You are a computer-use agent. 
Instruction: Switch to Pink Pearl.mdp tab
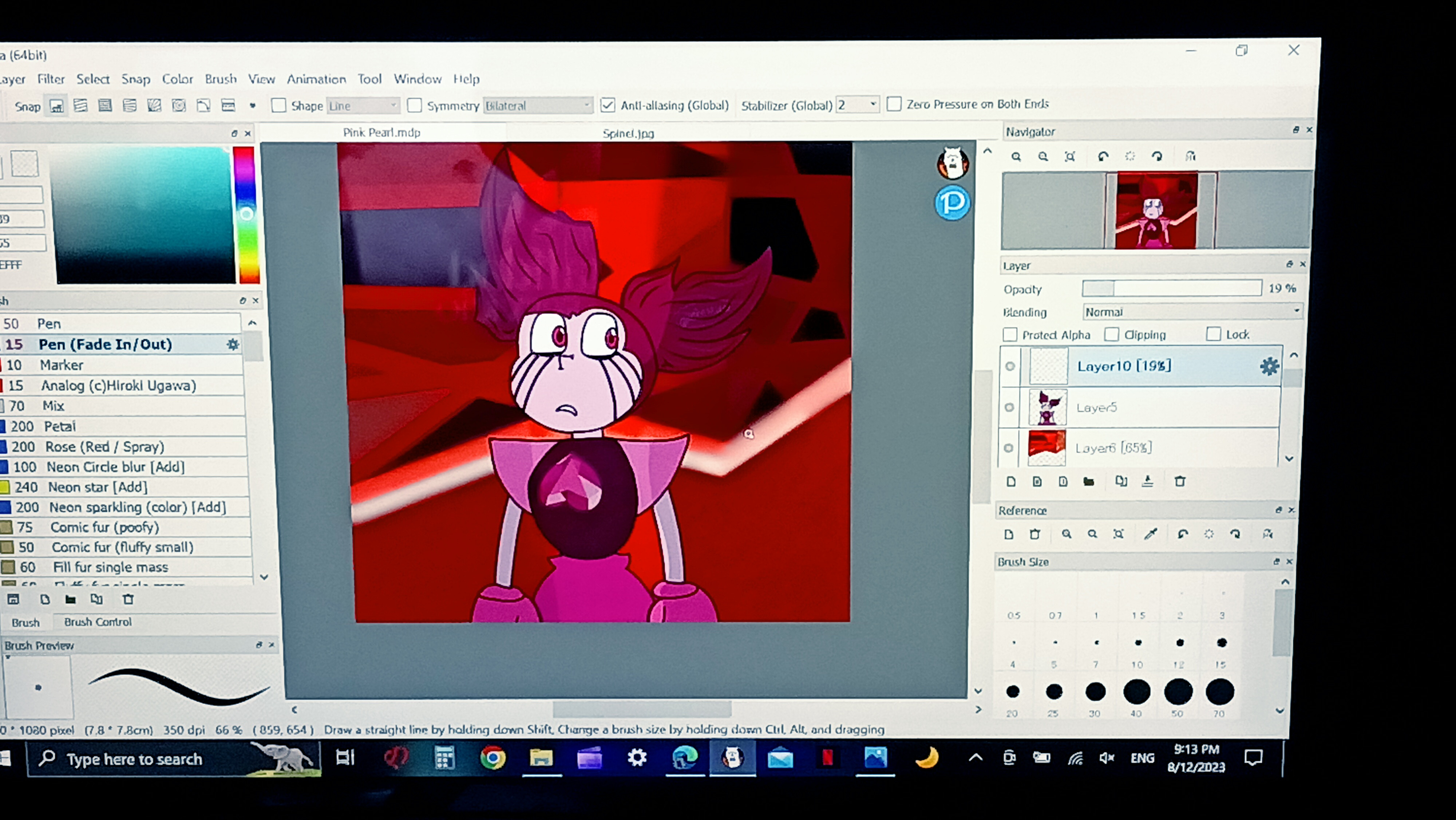point(381,132)
